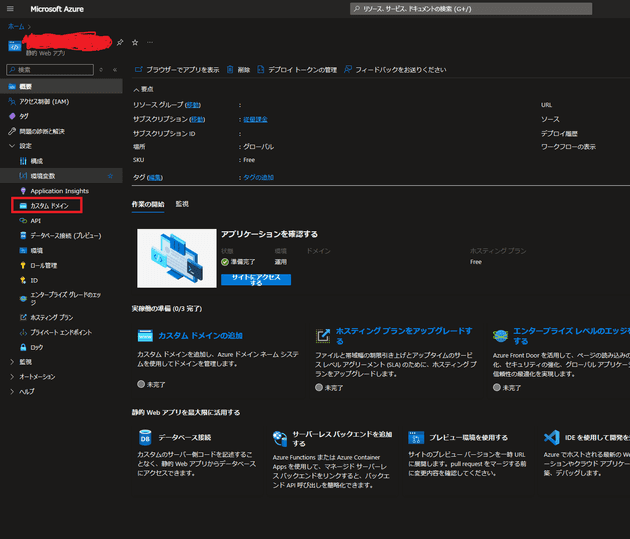Click the www custom domain card icon
This screenshot has width=630, height=539.
click(x=145, y=335)
